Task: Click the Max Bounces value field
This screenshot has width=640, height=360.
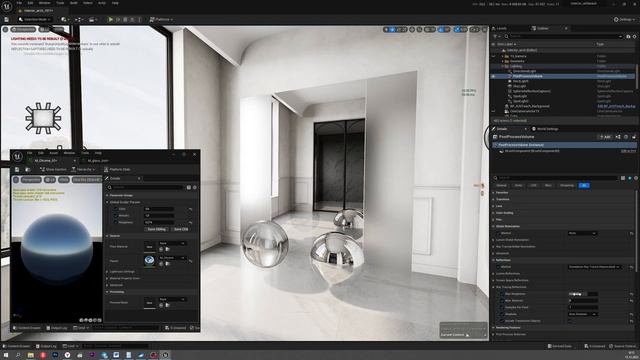Action: [x=583, y=301]
